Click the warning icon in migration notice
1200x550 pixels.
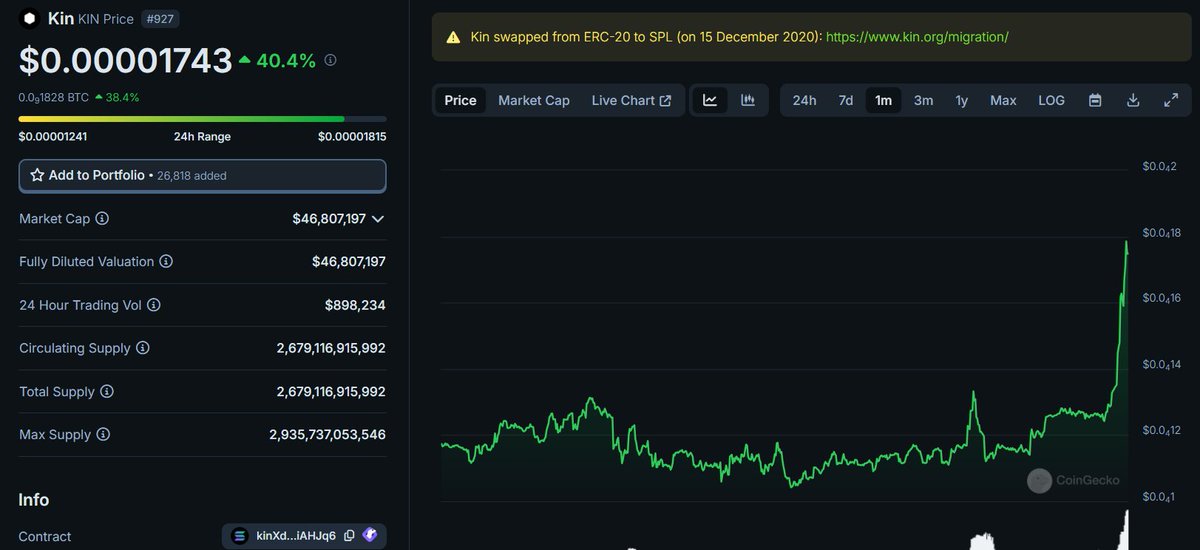pos(453,37)
